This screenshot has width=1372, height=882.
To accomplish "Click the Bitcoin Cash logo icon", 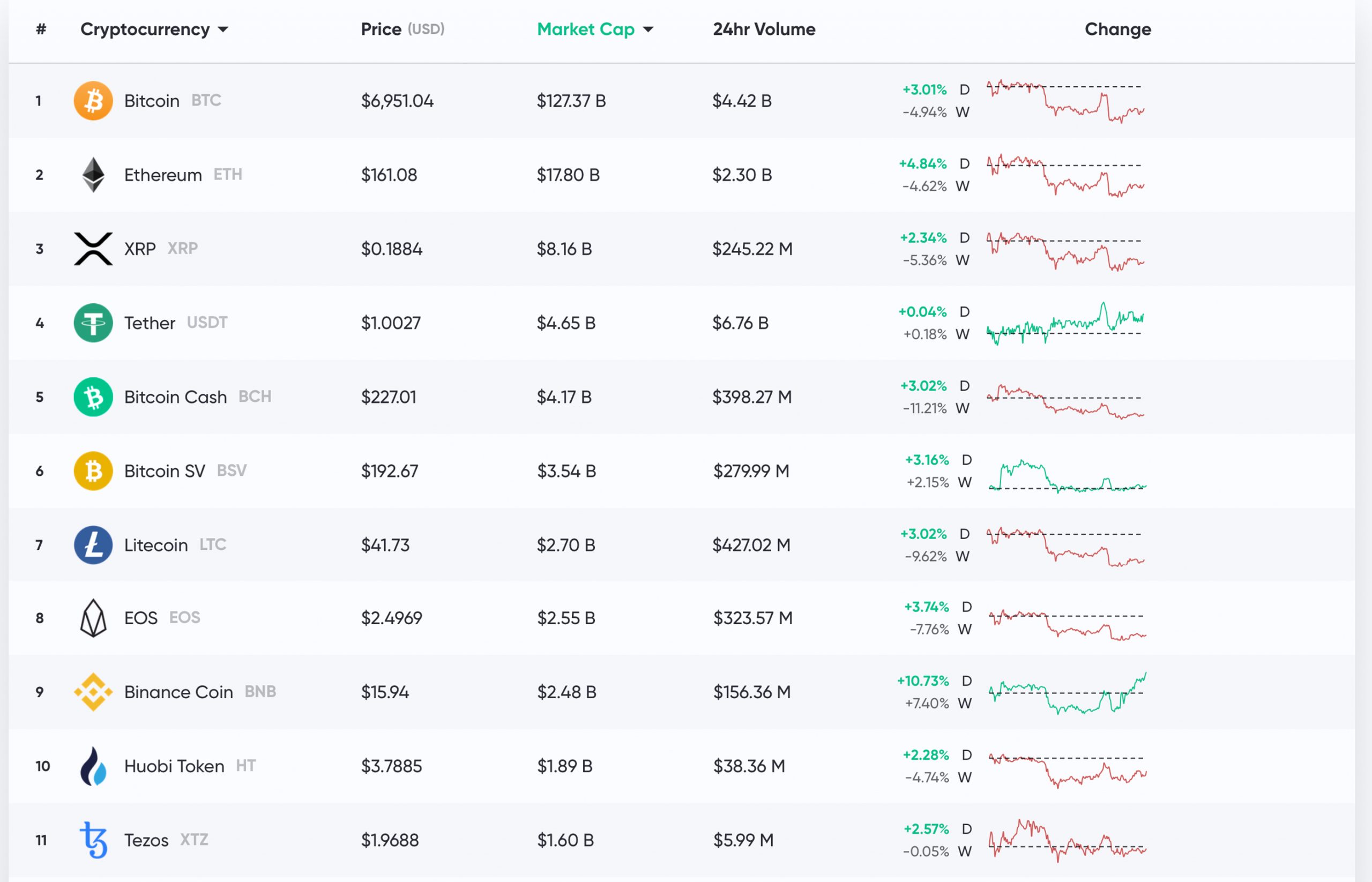I will pos(93,397).
